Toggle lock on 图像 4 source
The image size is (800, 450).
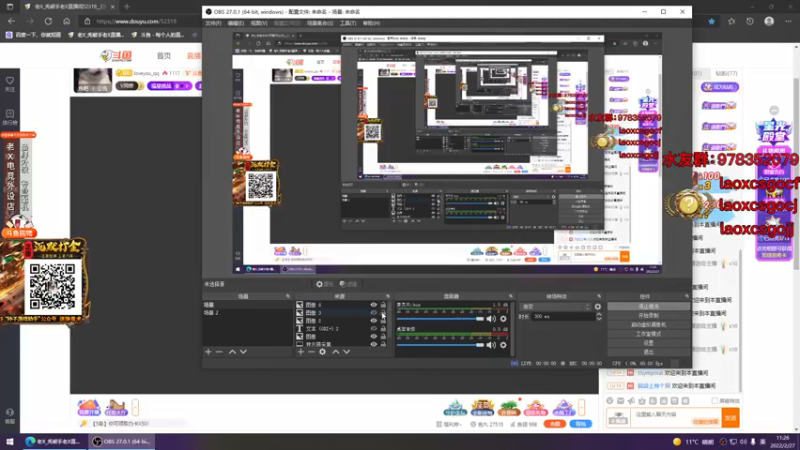[x=383, y=305]
